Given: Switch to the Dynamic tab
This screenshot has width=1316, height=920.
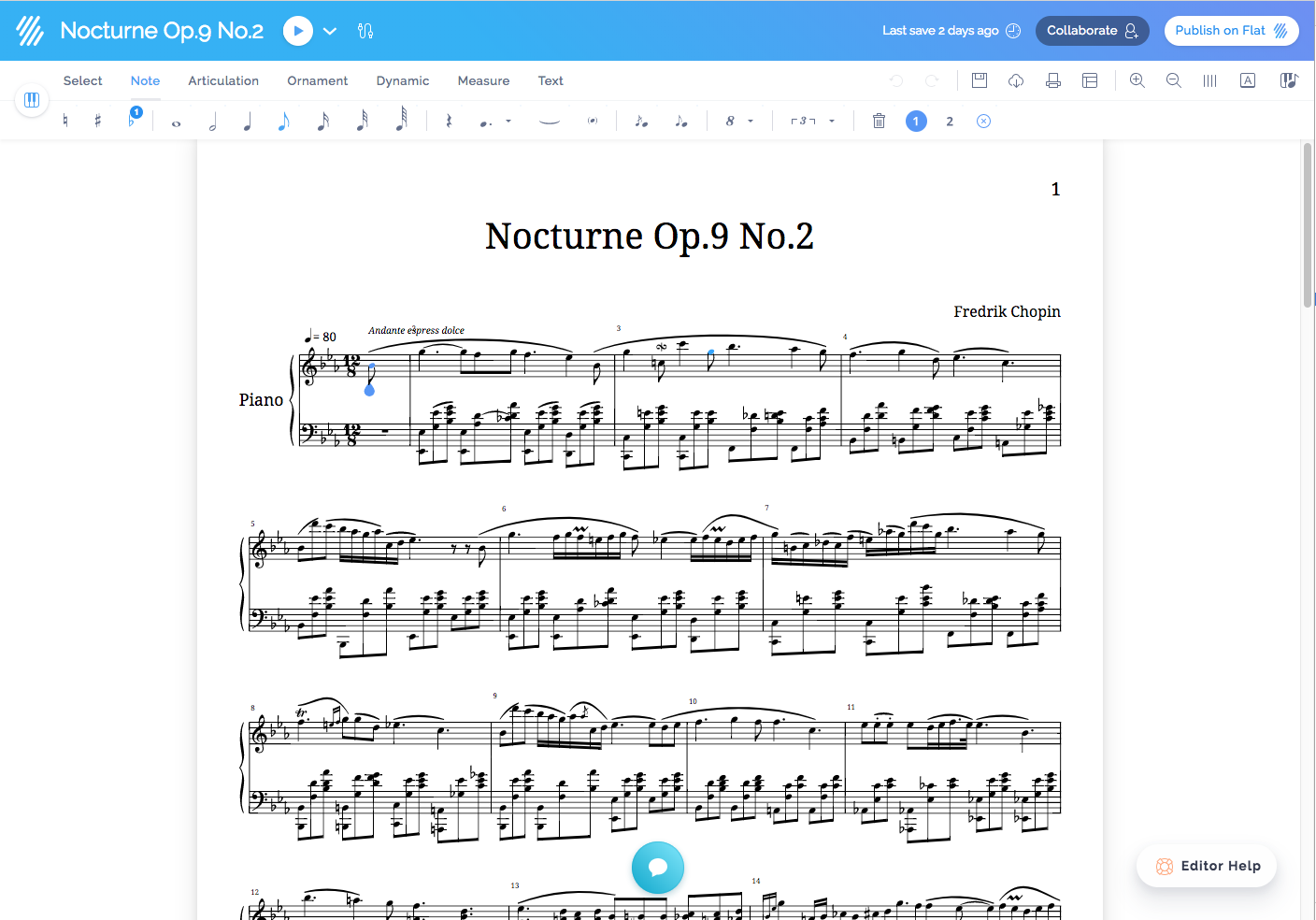Looking at the screenshot, I should [x=403, y=81].
